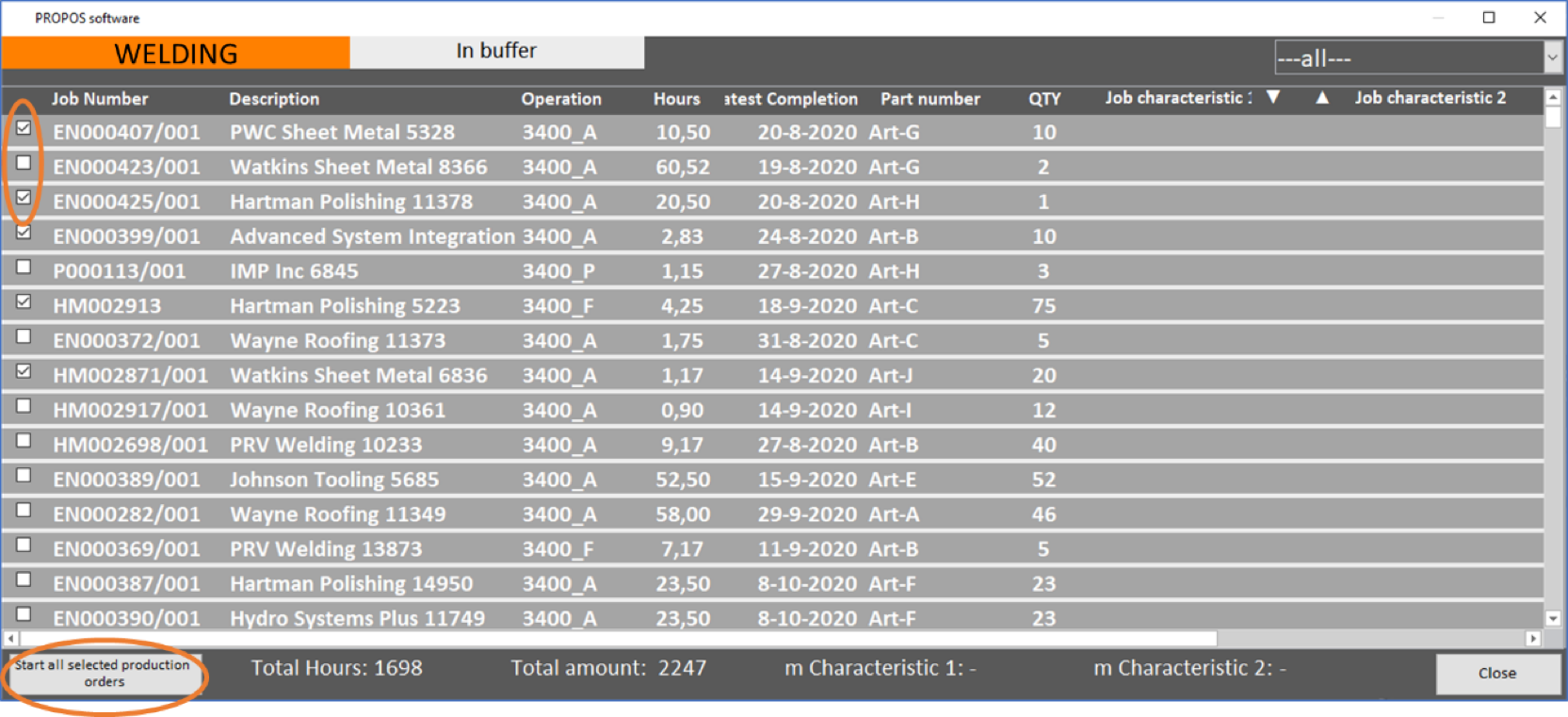Enable the EN000387/001 job checkbox

click(24, 579)
